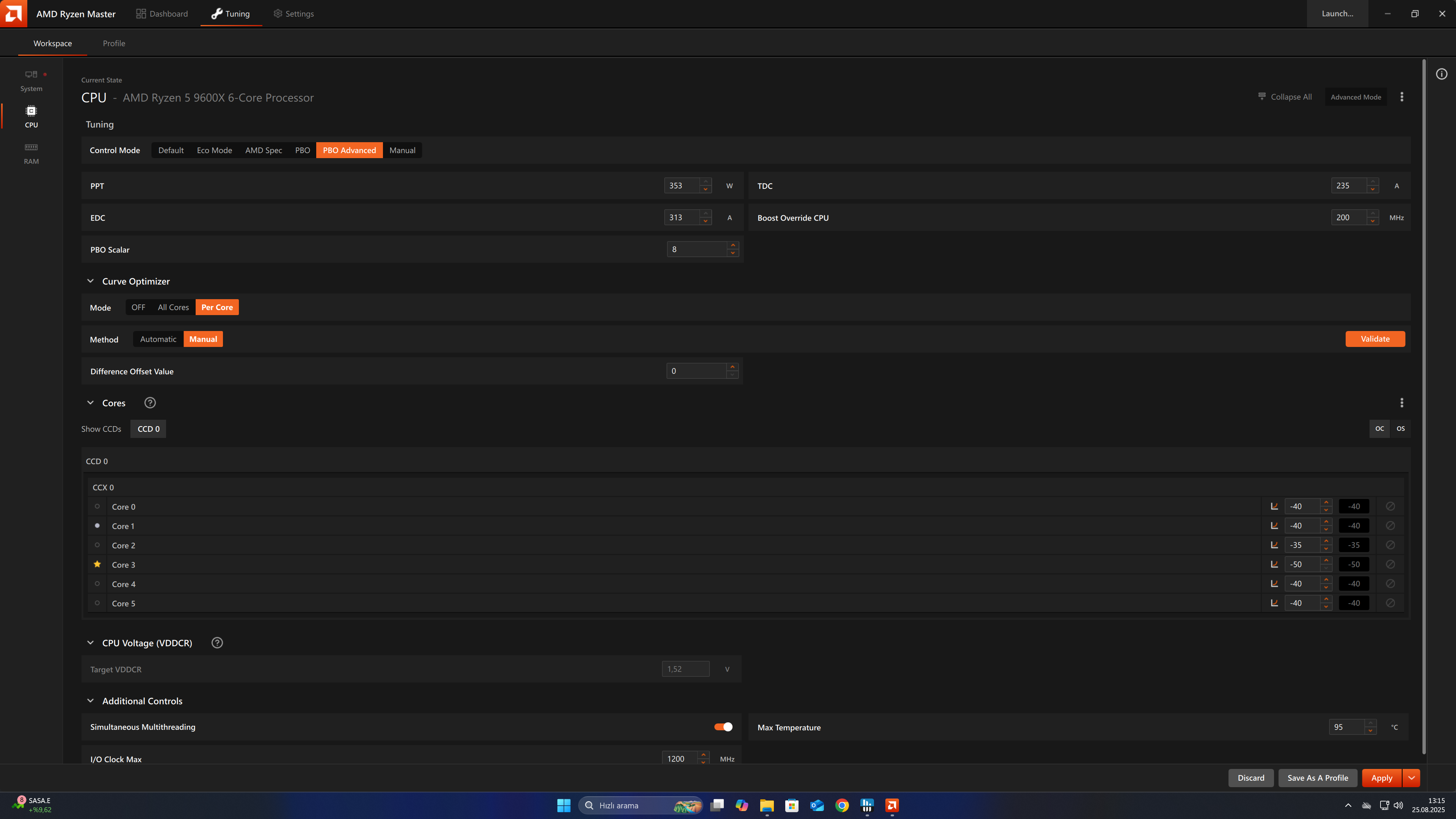The image size is (1456, 819).
Task: Choose Automatic optimizer method
Action: pos(158,339)
